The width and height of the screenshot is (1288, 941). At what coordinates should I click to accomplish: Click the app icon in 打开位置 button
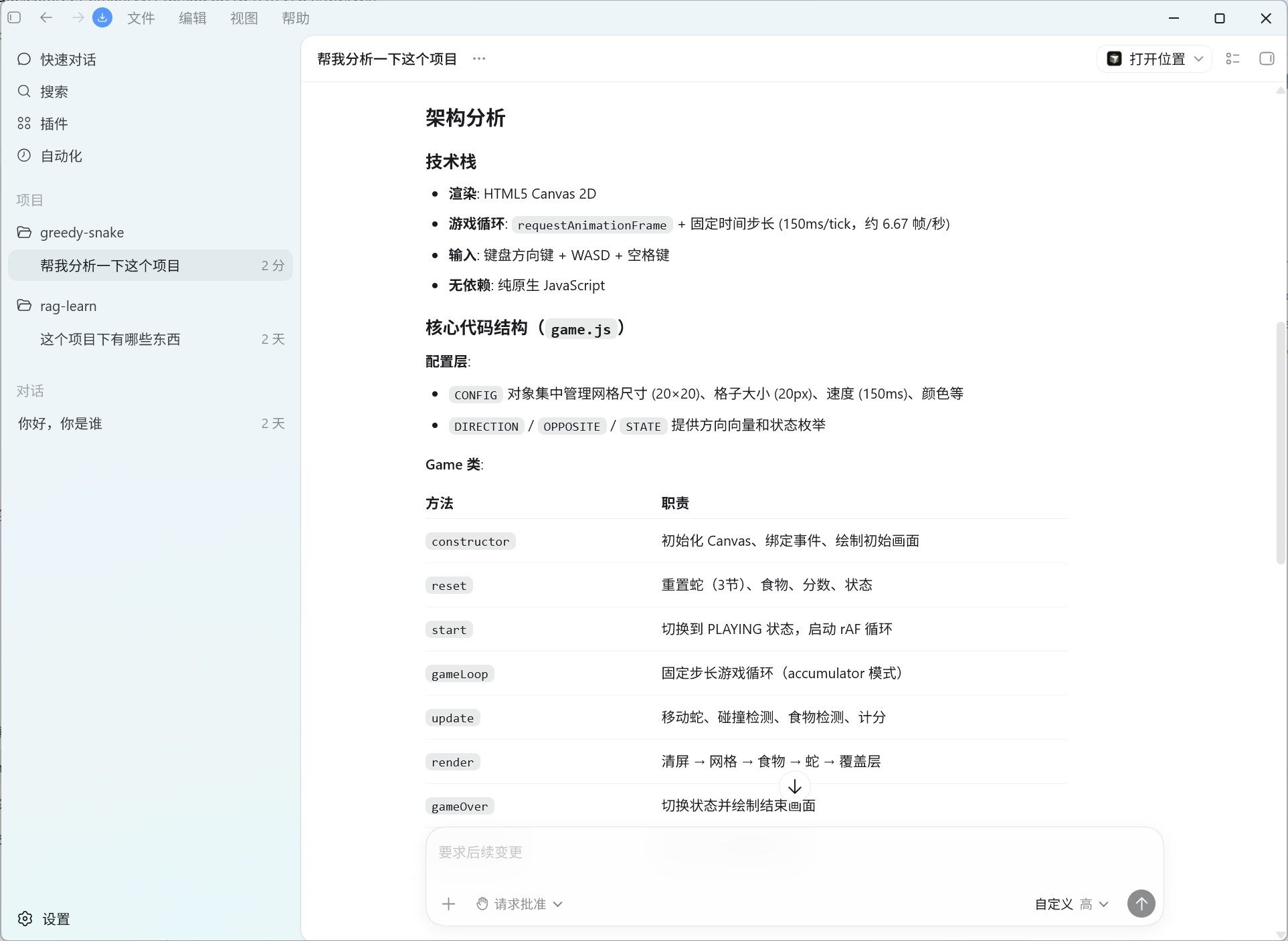[x=1114, y=59]
